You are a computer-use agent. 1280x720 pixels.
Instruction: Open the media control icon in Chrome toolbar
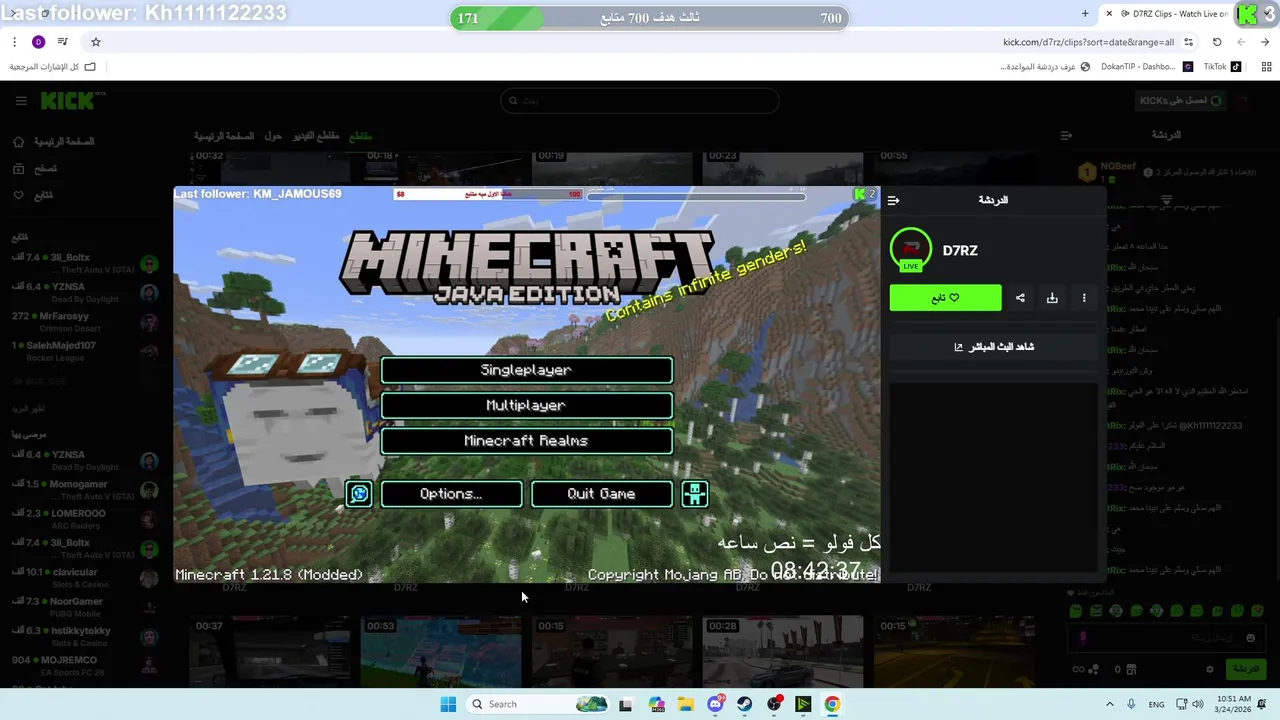coord(63,42)
